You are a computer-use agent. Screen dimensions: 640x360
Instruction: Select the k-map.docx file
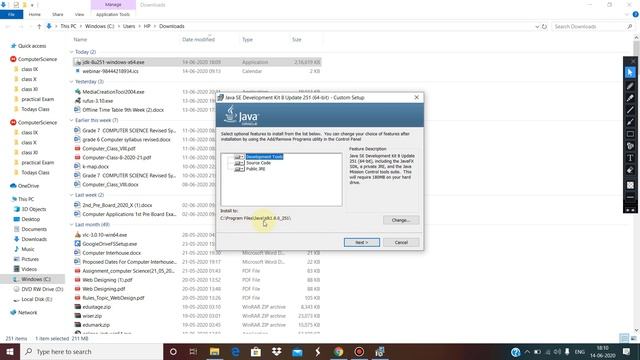click(96, 167)
